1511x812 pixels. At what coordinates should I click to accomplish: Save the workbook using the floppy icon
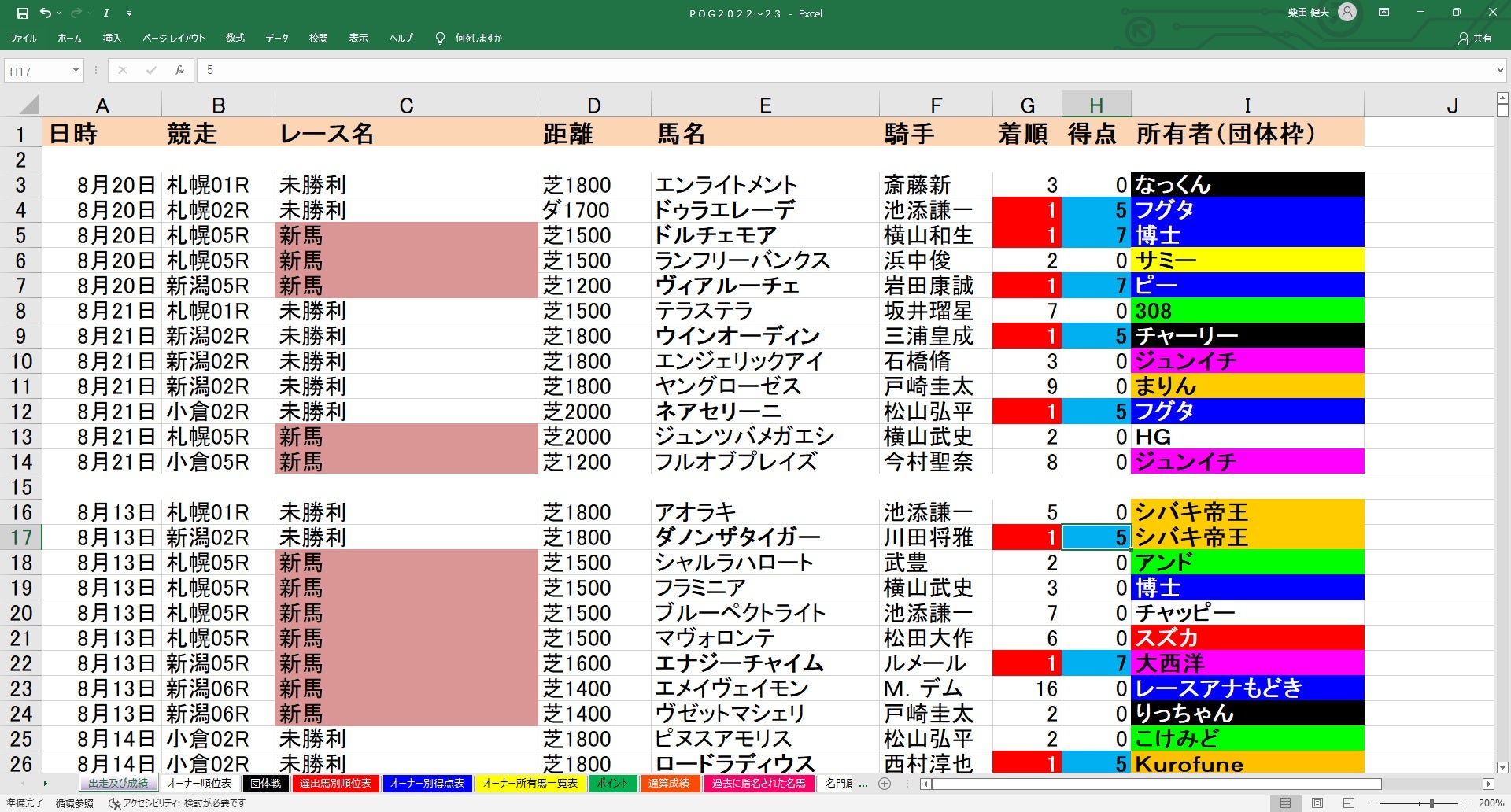pyautogui.click(x=22, y=13)
